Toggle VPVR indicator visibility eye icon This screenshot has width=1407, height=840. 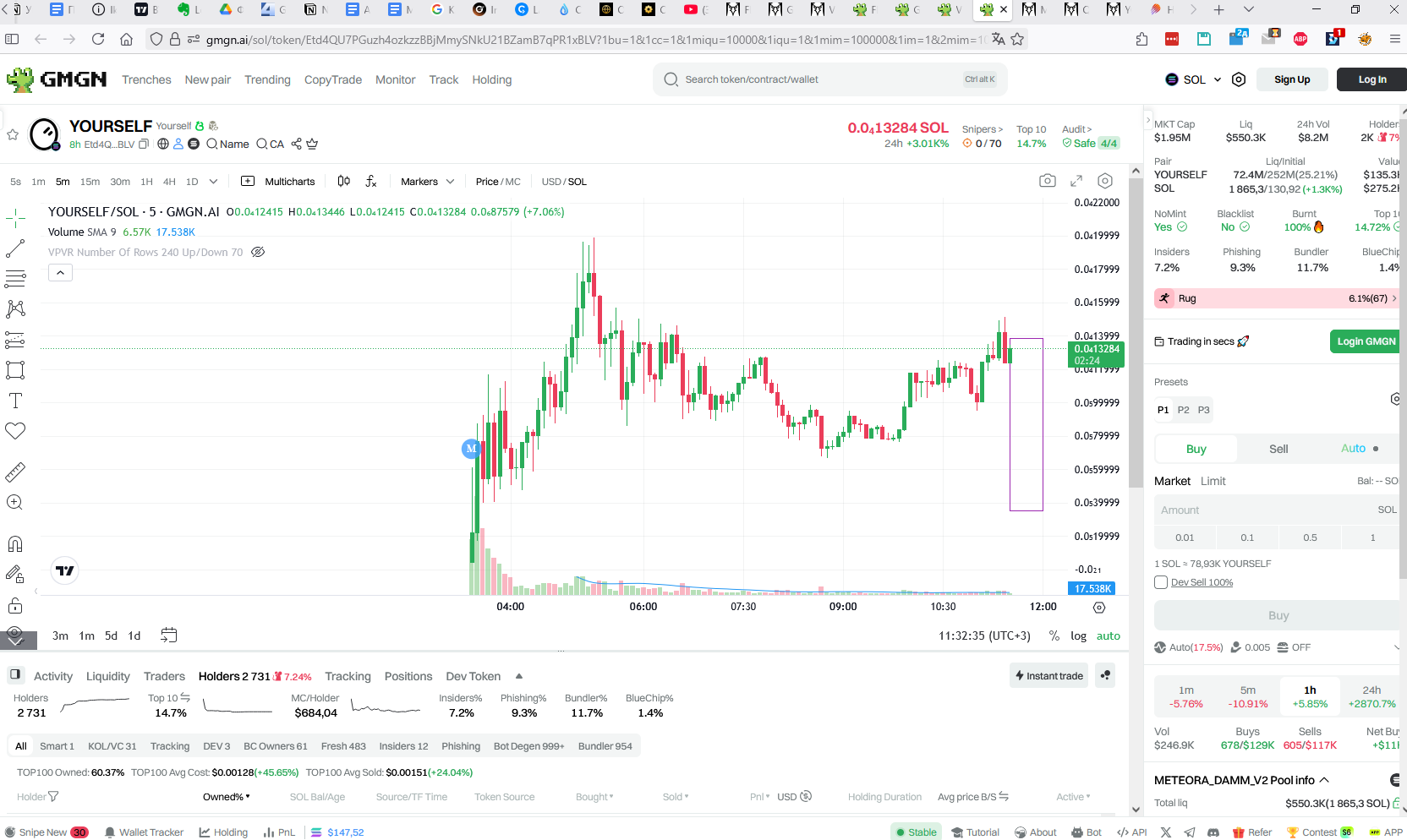pyautogui.click(x=259, y=252)
